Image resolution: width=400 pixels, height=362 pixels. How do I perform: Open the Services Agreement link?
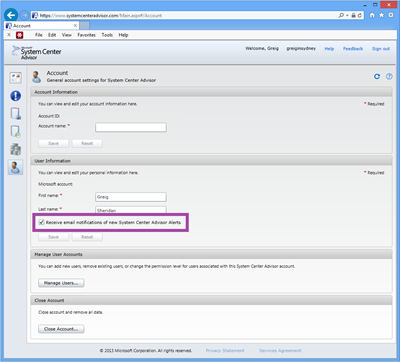tap(280, 351)
